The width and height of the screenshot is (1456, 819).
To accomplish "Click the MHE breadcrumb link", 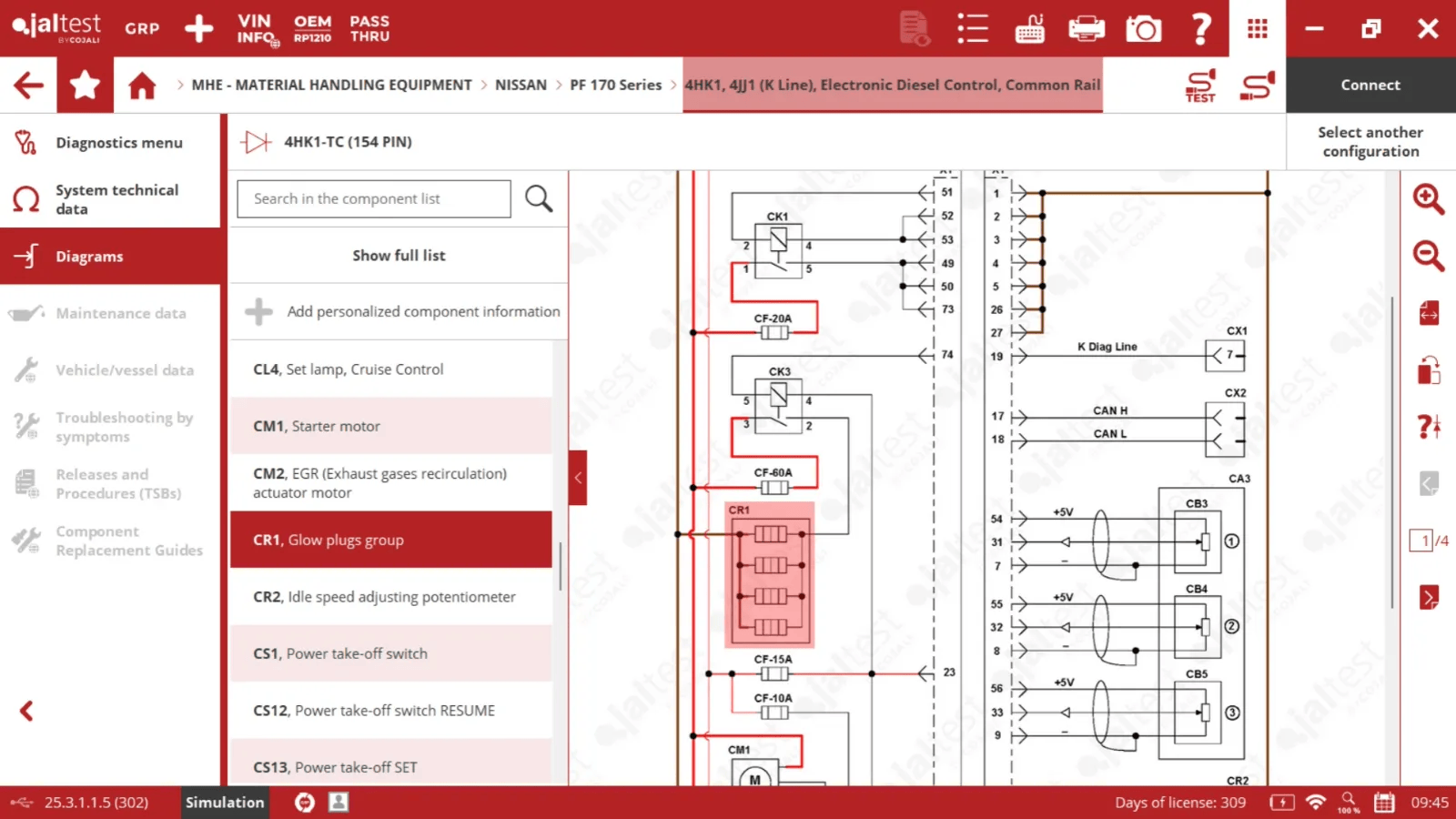I will point(331,85).
